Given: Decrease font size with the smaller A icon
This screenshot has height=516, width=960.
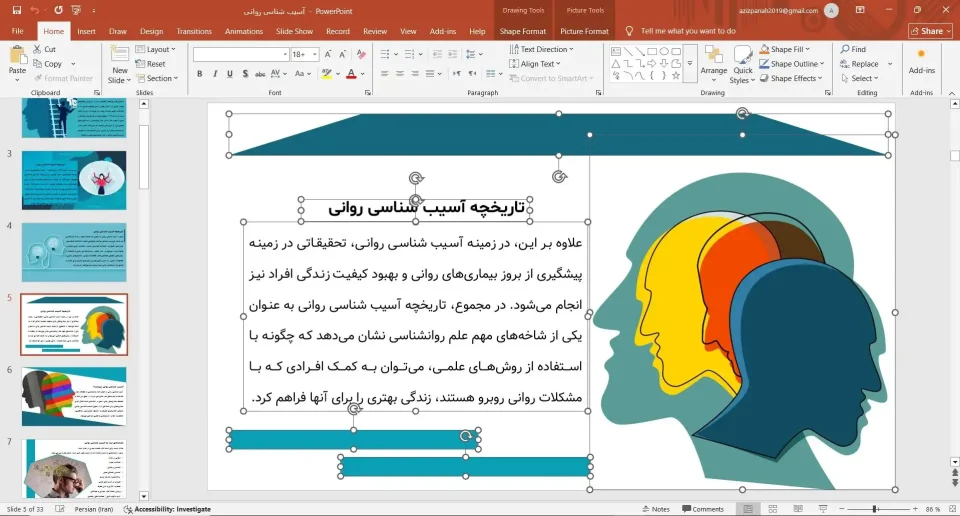Looking at the screenshot, I should (x=343, y=54).
